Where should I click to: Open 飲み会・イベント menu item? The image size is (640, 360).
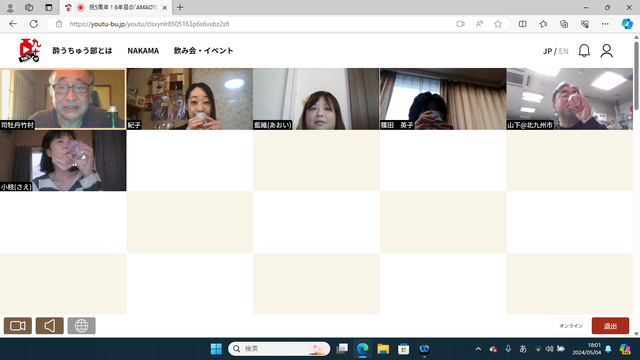pos(203,51)
